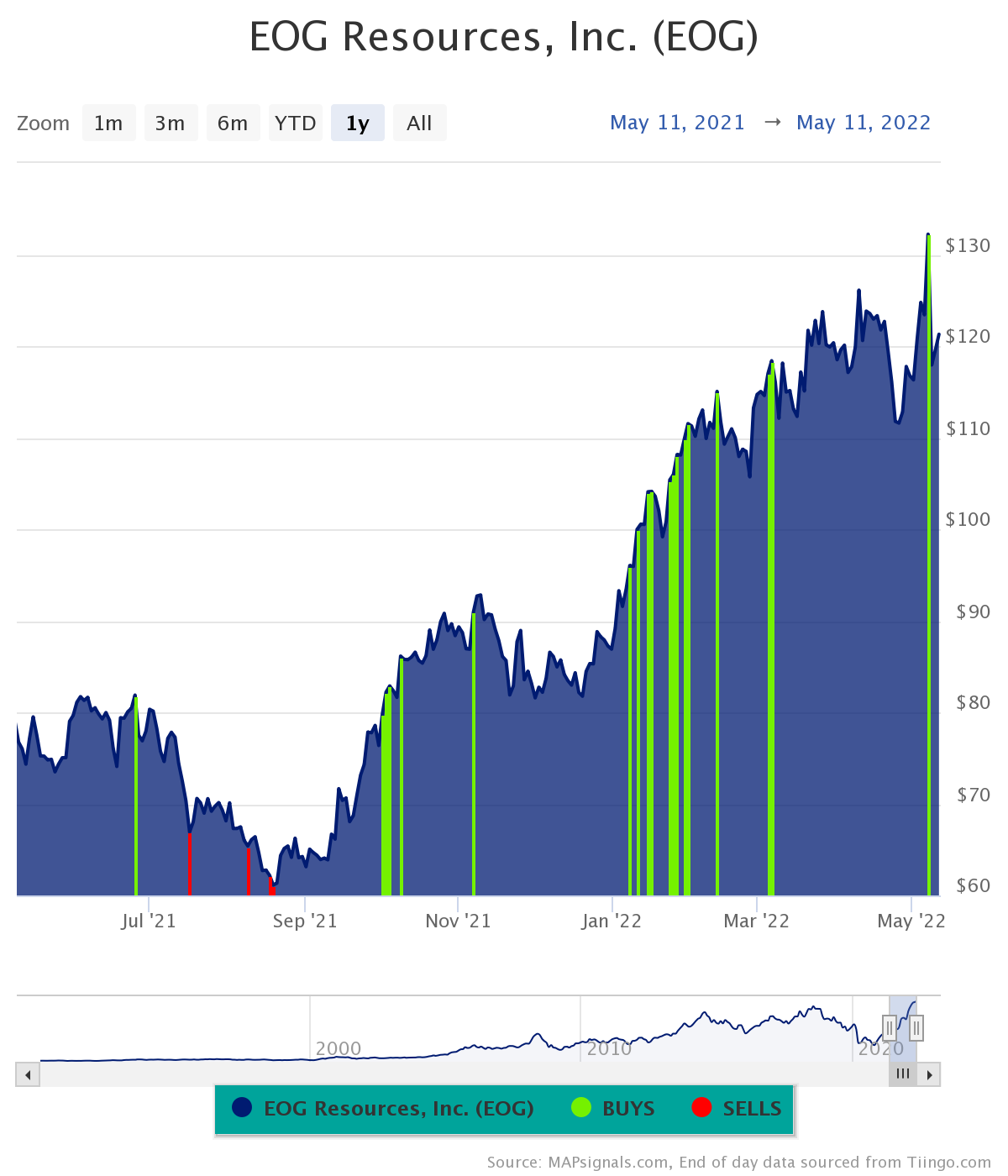Grab the navigator right range handle
The height and width of the screenshot is (1176, 1008).
(916, 1027)
